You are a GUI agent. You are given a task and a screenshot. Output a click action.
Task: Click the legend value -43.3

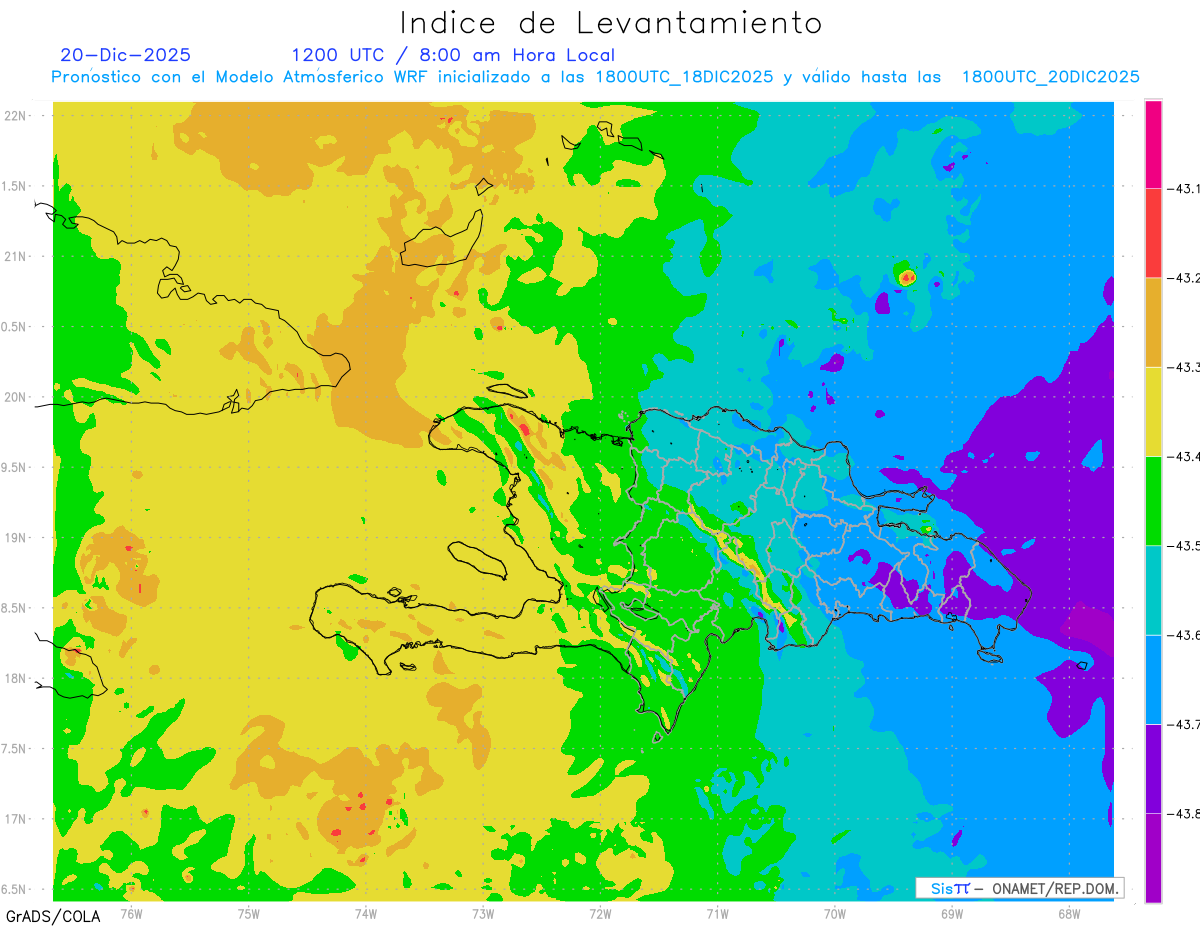1183,368
